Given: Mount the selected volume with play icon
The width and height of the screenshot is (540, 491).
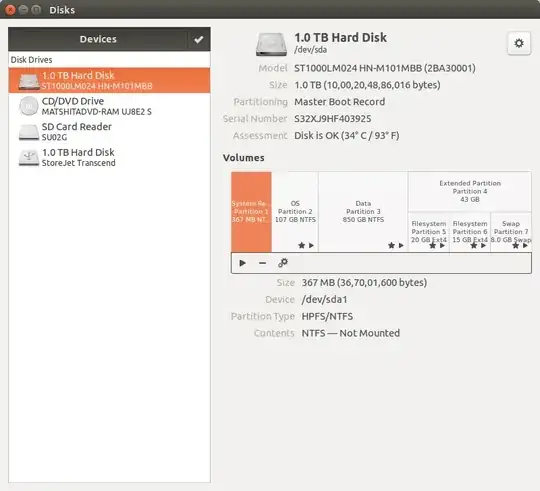Looking at the screenshot, I should [x=242, y=263].
